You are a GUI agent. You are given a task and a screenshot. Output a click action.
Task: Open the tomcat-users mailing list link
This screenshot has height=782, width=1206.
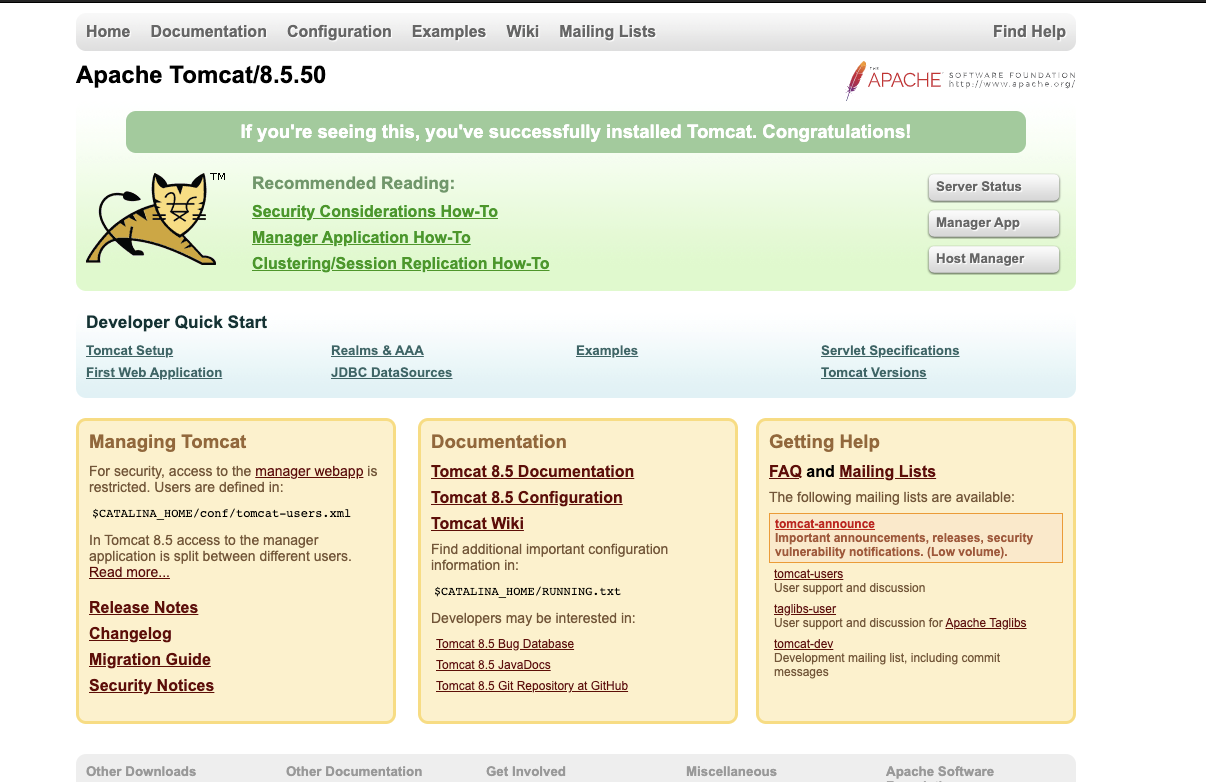808,574
